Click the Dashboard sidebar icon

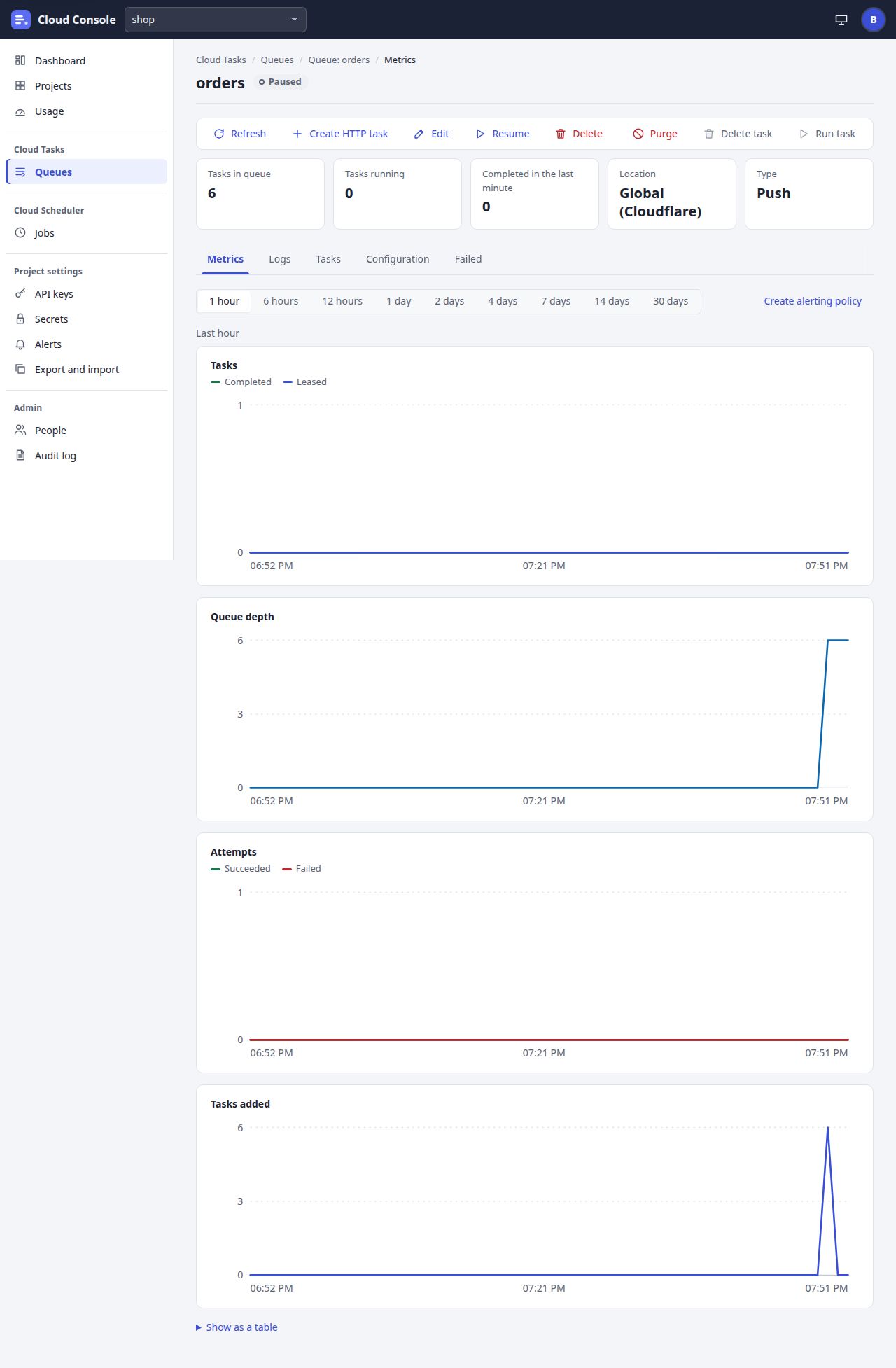point(20,61)
